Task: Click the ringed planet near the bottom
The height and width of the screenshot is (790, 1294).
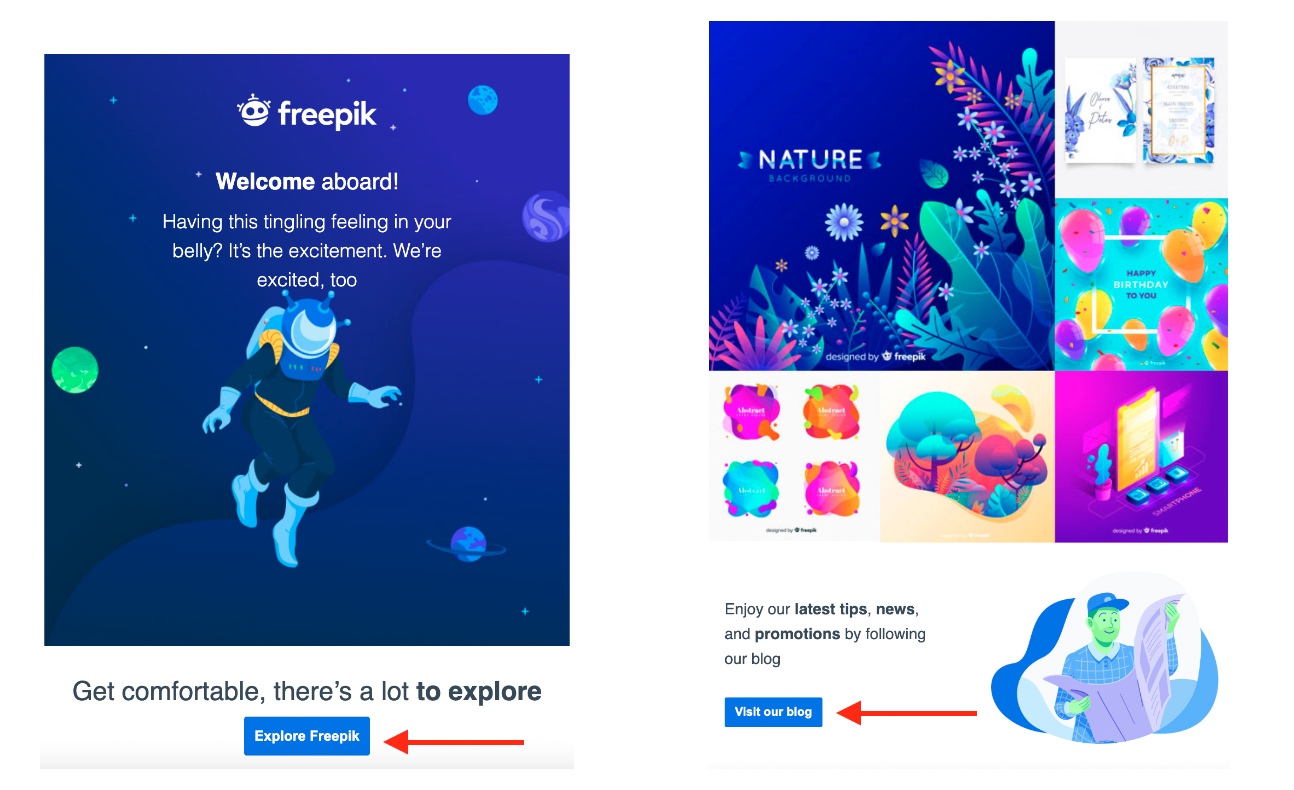Action: click(466, 545)
